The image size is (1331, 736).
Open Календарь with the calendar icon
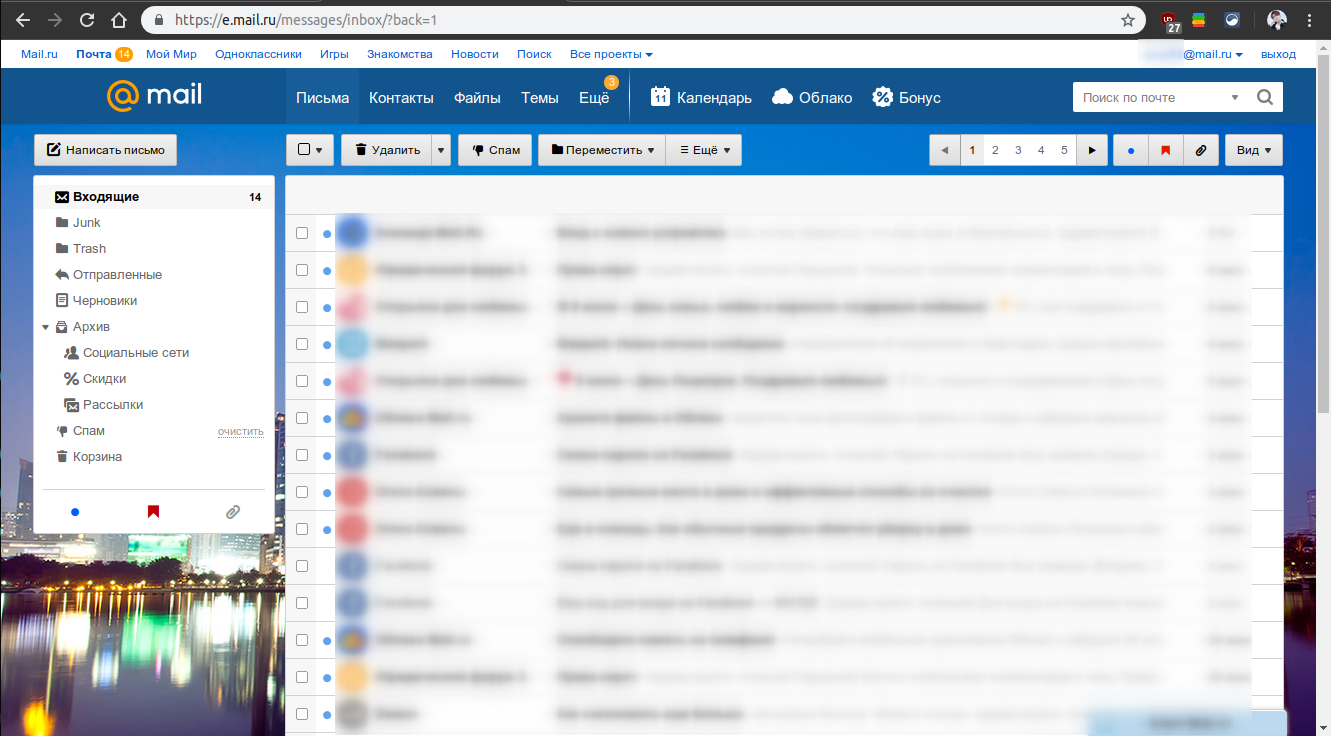coord(701,97)
